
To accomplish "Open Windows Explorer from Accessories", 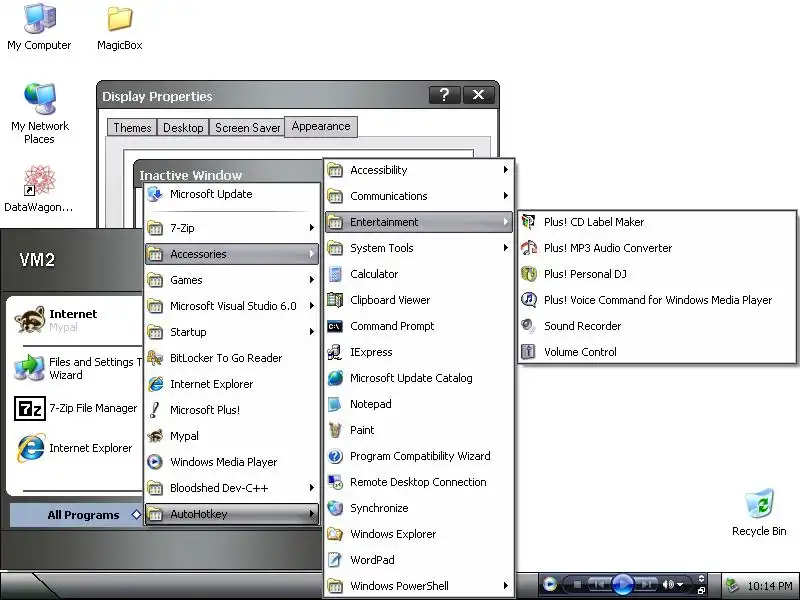I will pos(418,534).
